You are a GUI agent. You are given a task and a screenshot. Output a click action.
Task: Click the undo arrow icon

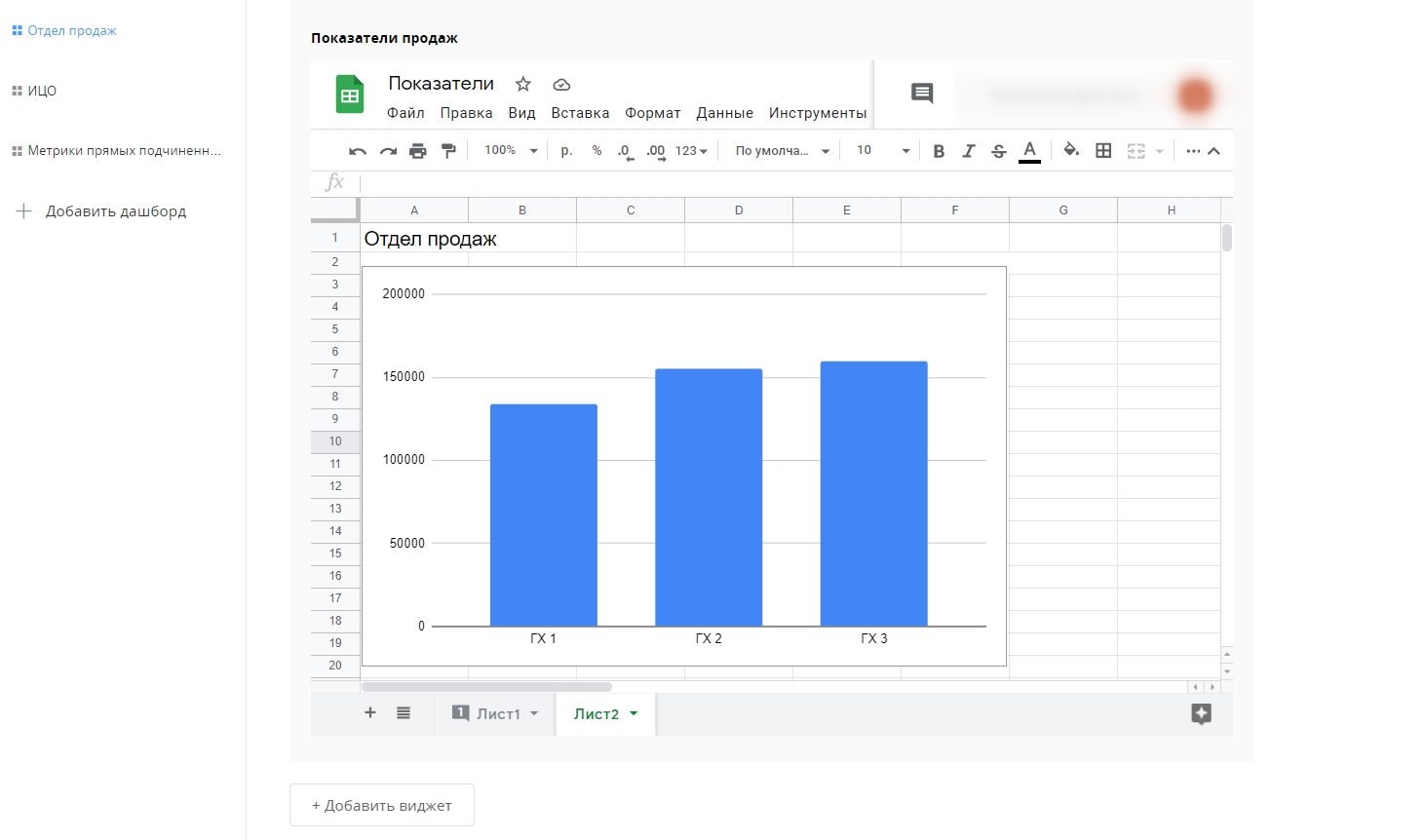pos(358,151)
